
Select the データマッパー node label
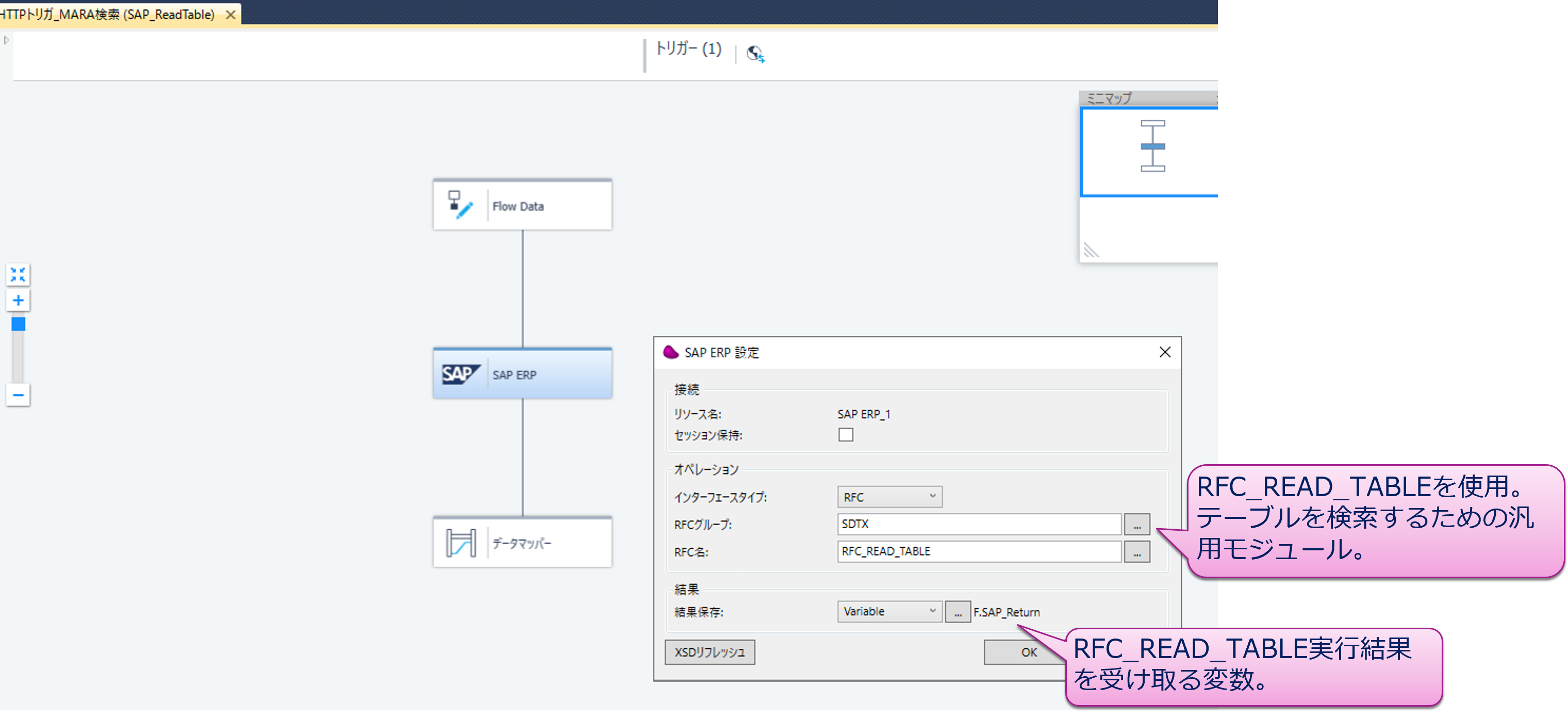click(522, 543)
